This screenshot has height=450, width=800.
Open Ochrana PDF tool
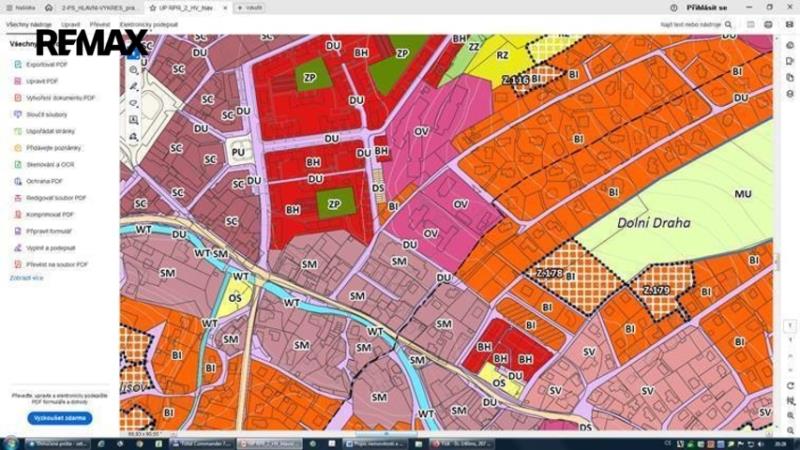[x=44, y=181]
